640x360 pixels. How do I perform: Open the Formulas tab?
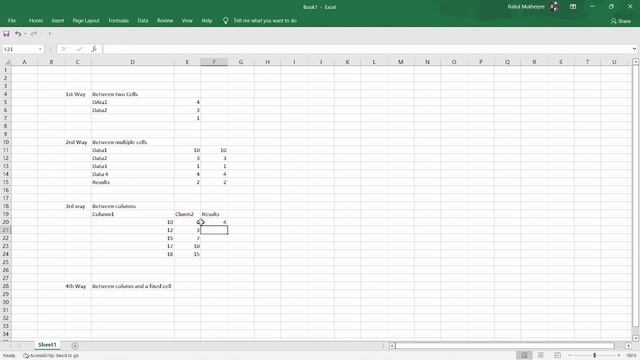click(118, 20)
